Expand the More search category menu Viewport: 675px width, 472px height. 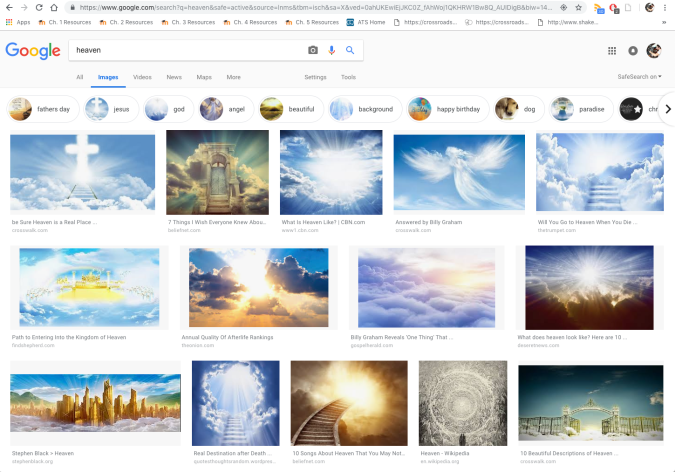pos(233,77)
